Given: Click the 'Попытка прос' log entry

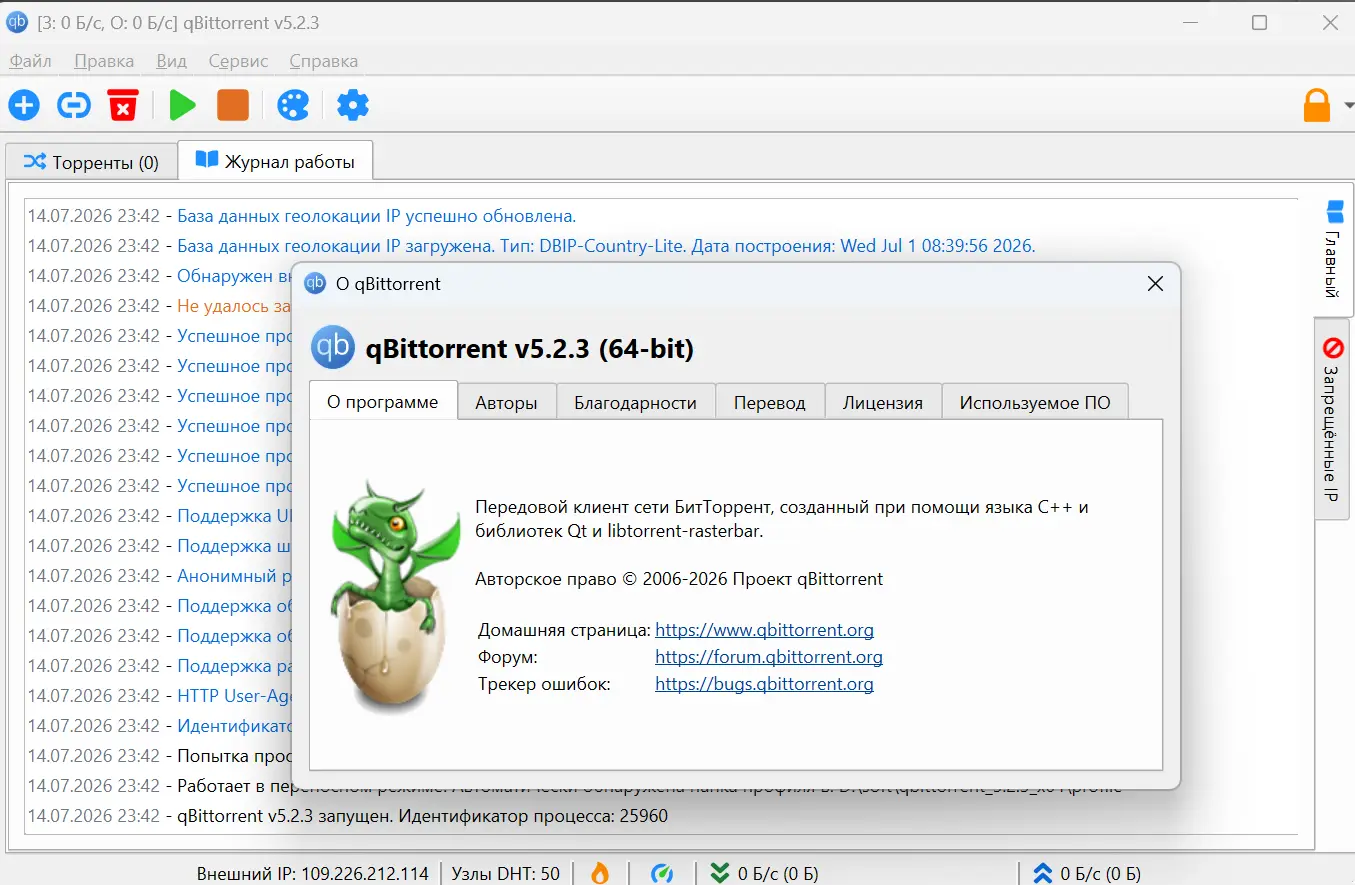Looking at the screenshot, I should point(234,755).
